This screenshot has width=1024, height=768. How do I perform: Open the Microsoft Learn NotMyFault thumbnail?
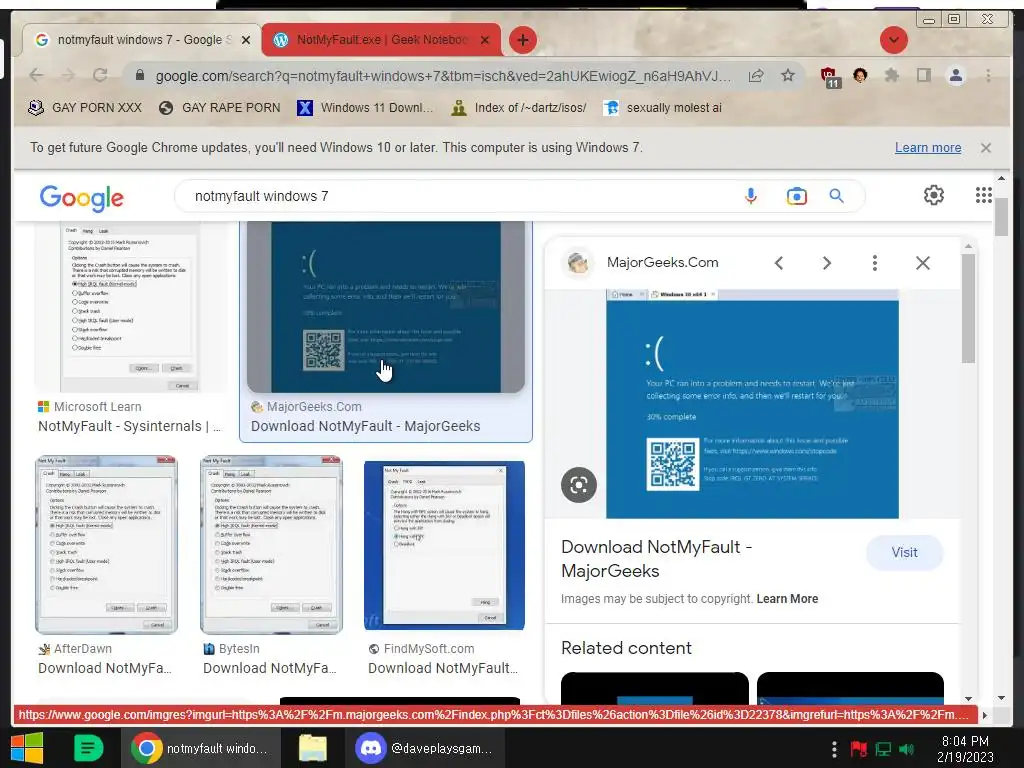(x=130, y=307)
